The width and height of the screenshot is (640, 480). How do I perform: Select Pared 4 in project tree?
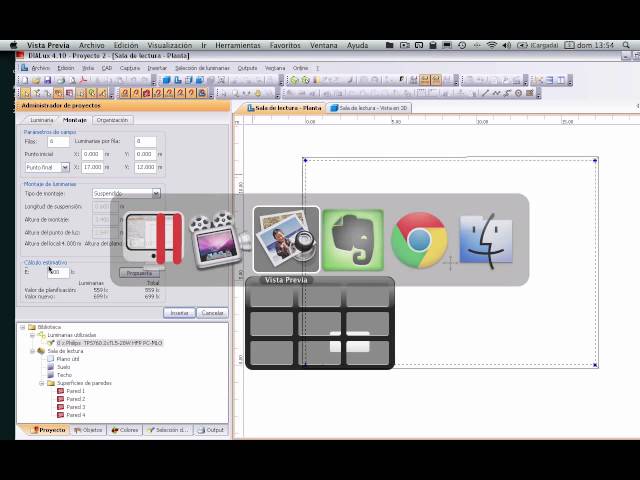tap(76, 415)
